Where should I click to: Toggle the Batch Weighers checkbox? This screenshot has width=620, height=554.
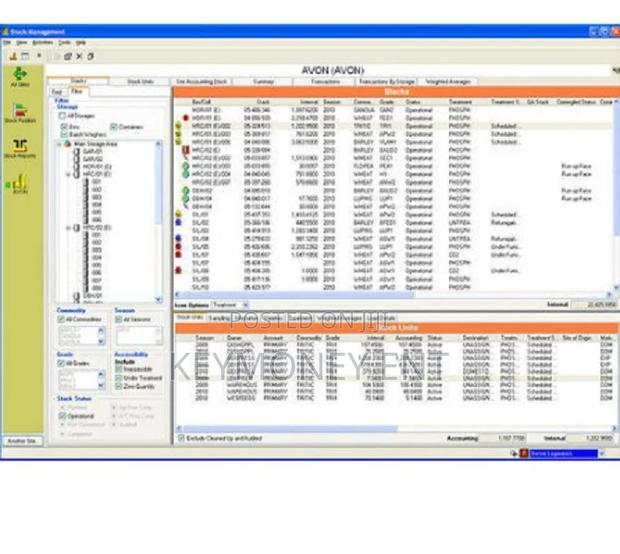pyautogui.click(x=64, y=134)
